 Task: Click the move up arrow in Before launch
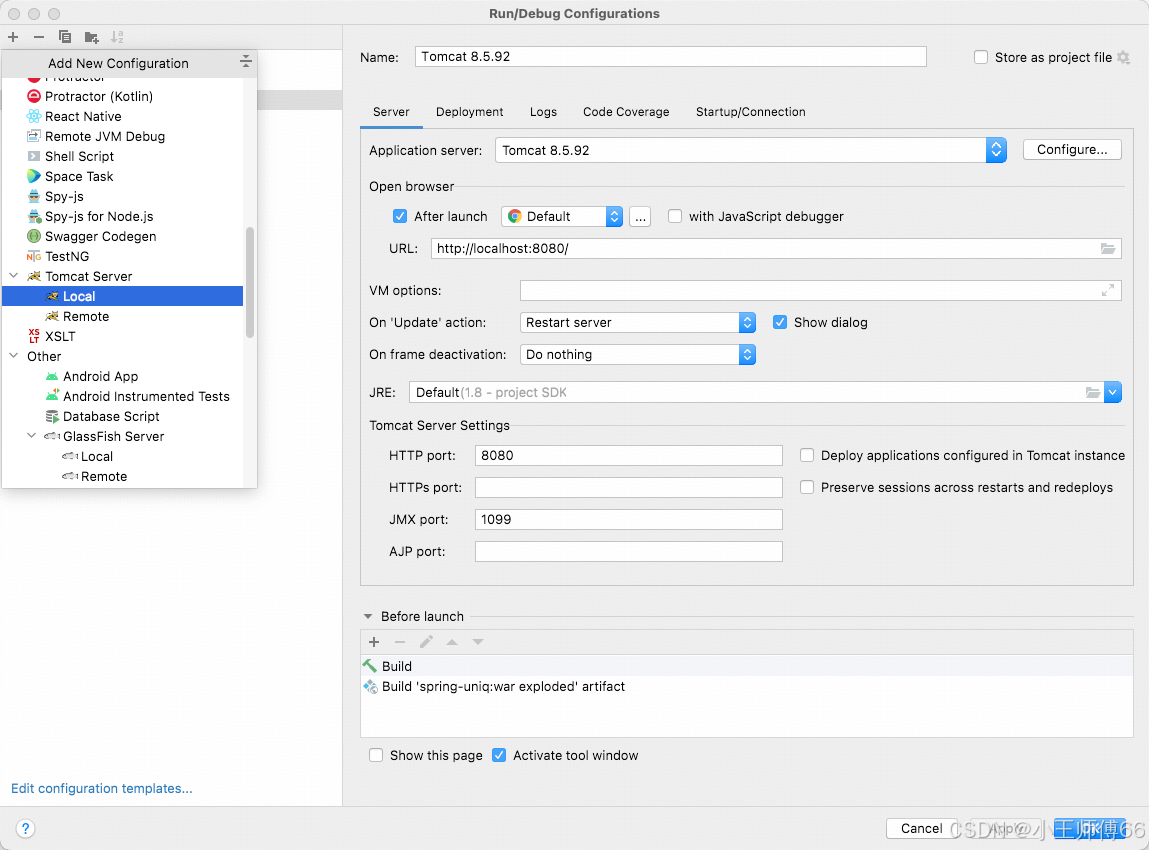tap(452, 642)
